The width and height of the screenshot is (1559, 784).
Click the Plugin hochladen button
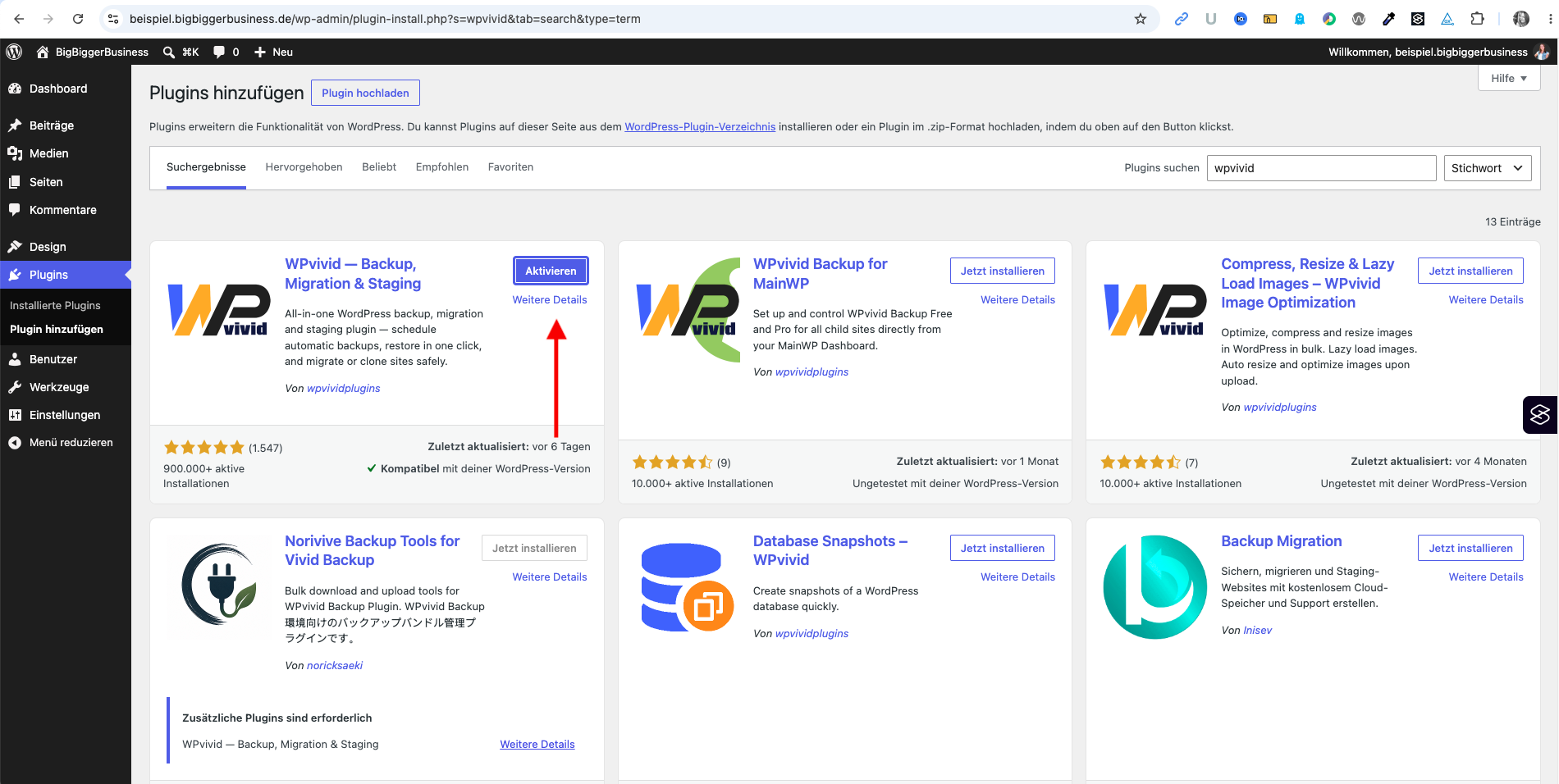coord(365,93)
